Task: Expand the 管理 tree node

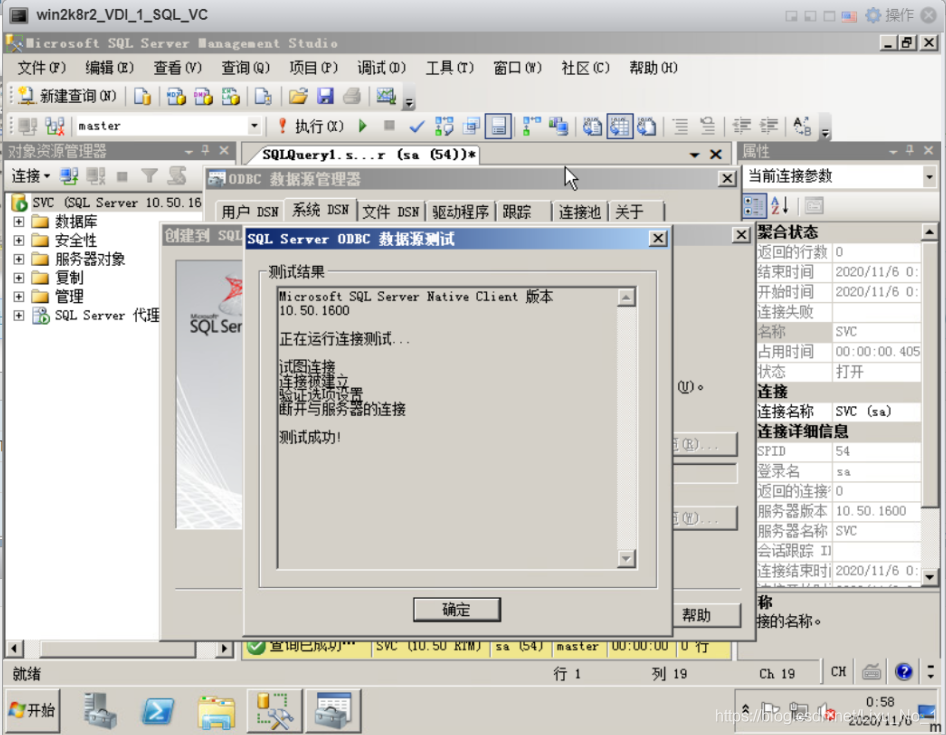Action: (19, 296)
